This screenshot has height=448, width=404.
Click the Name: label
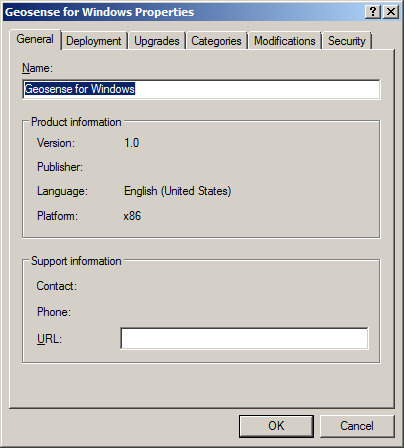37,68
